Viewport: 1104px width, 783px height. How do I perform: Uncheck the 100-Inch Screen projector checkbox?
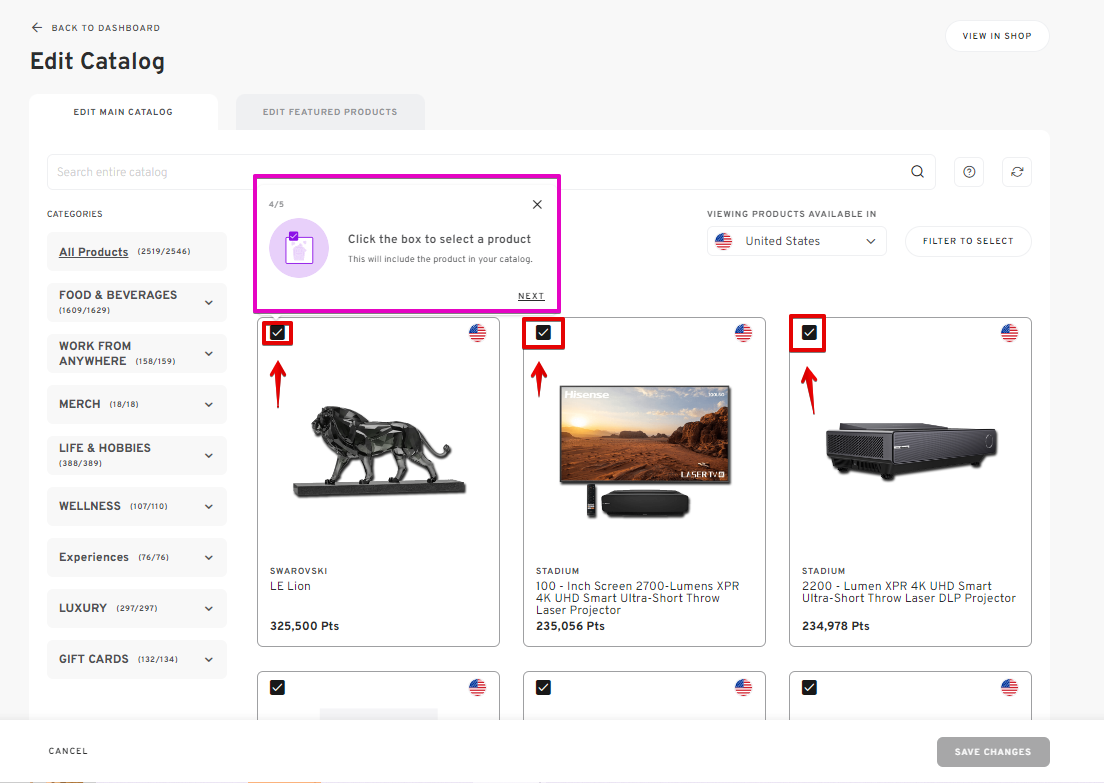[544, 332]
